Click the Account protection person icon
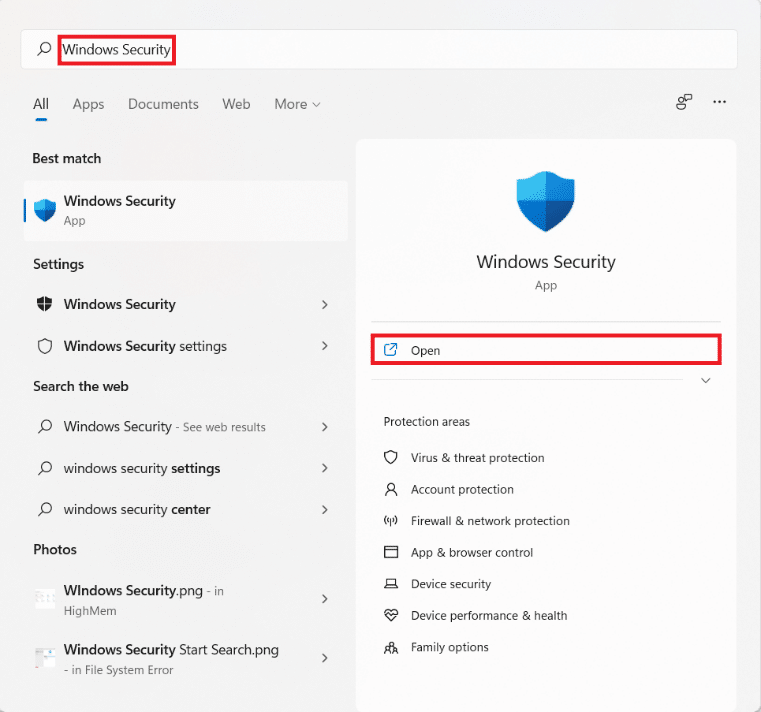Screen dimensions: 761x712 coord(391,490)
